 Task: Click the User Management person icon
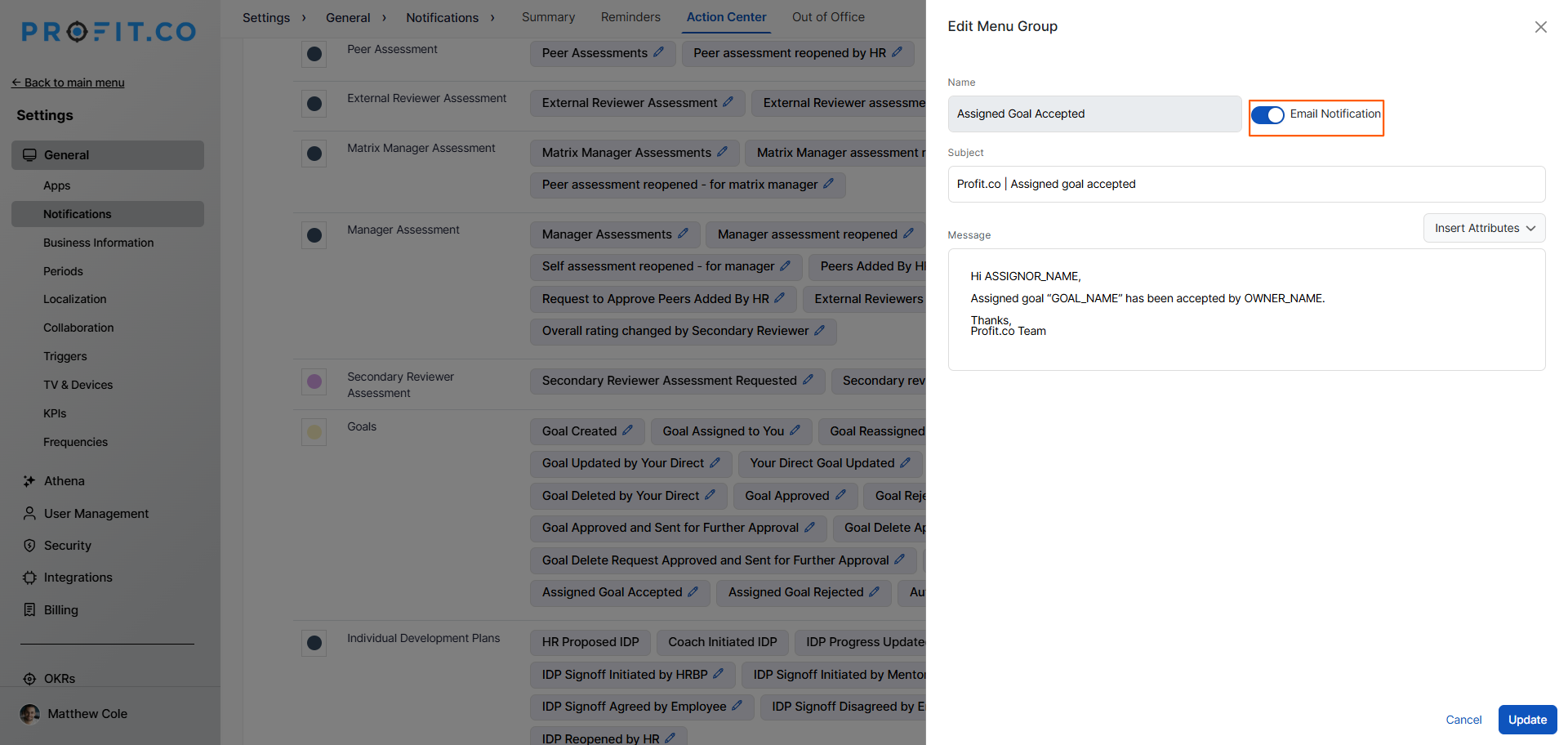click(29, 514)
